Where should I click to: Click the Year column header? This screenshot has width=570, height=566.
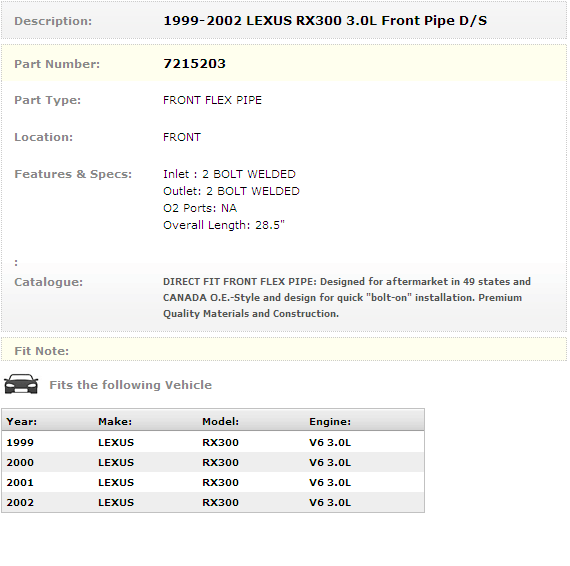[21, 422]
